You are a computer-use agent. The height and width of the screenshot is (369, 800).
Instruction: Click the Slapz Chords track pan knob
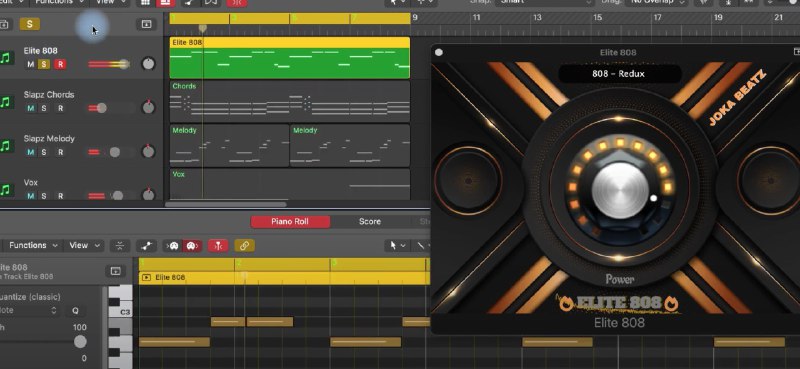pos(148,108)
